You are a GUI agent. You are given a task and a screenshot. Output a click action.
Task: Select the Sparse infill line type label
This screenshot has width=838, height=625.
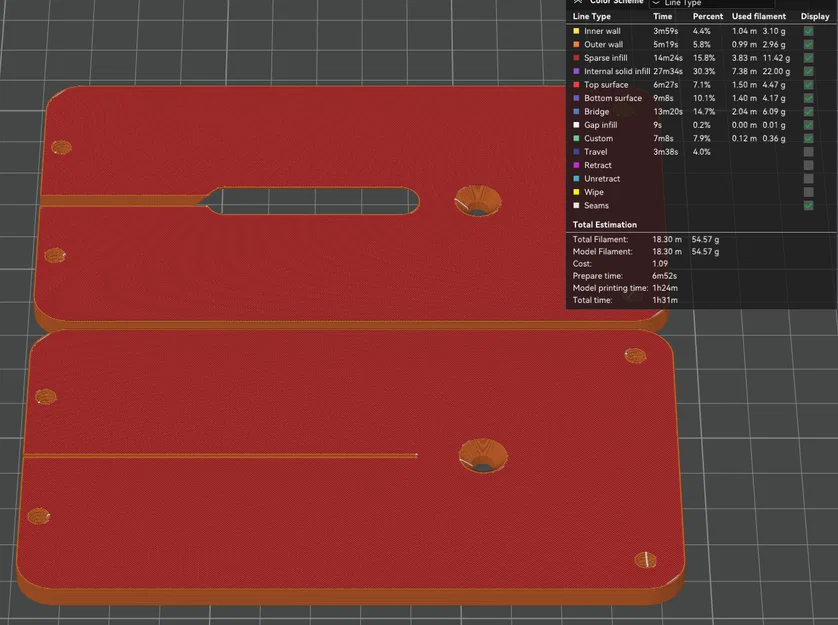(x=606, y=58)
